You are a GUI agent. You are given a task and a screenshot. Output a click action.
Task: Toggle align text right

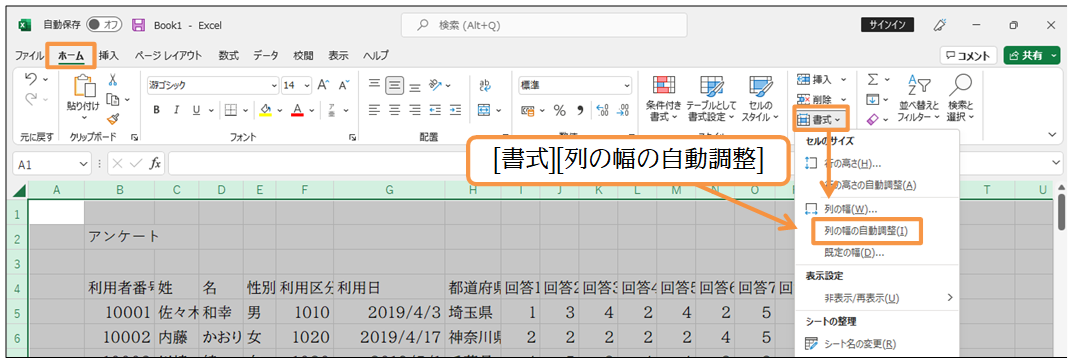point(415,110)
